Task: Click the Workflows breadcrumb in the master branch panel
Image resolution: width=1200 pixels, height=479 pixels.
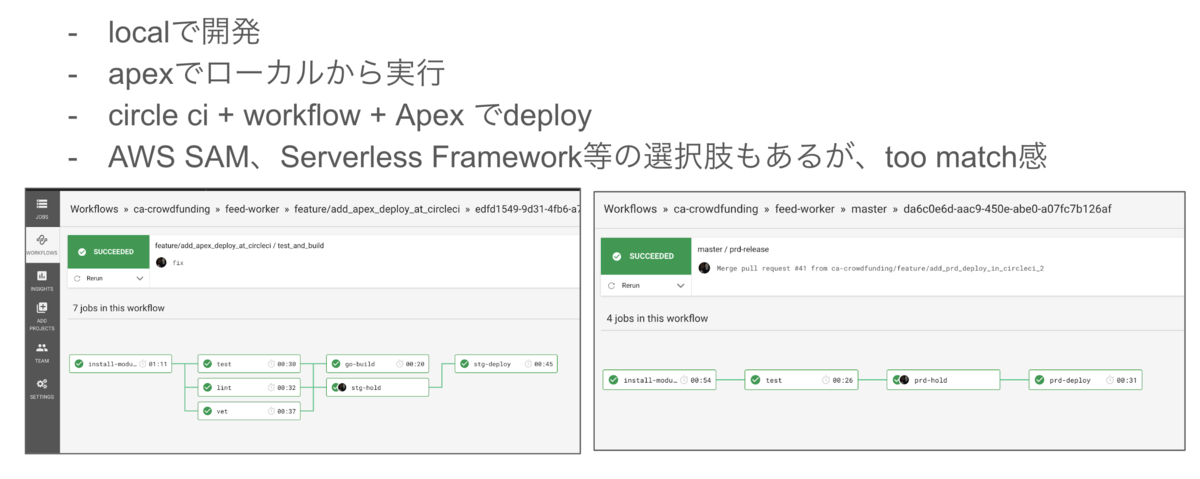Action: click(x=630, y=209)
